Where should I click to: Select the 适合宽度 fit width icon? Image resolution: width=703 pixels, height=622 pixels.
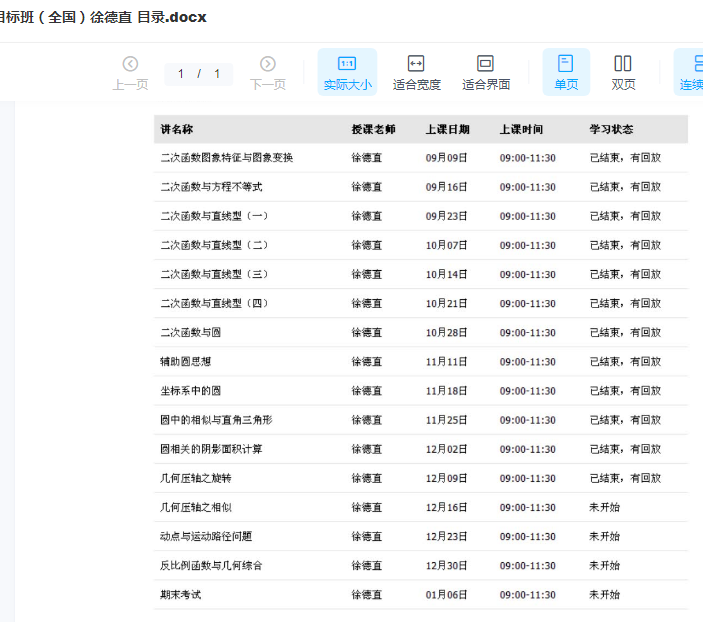[416, 64]
